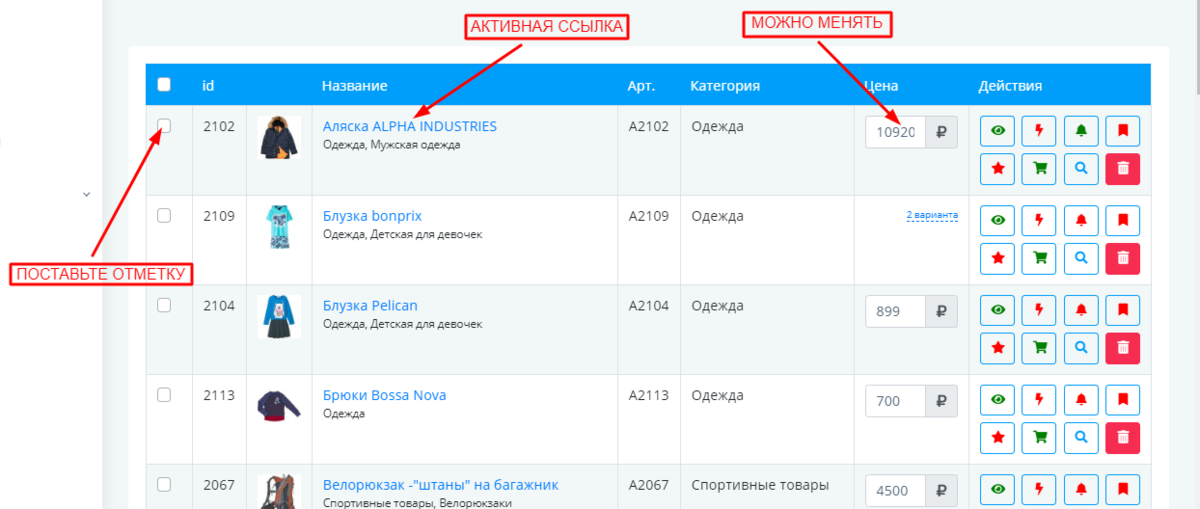Click the red trash icon for Аляска row

[x=1122, y=169]
